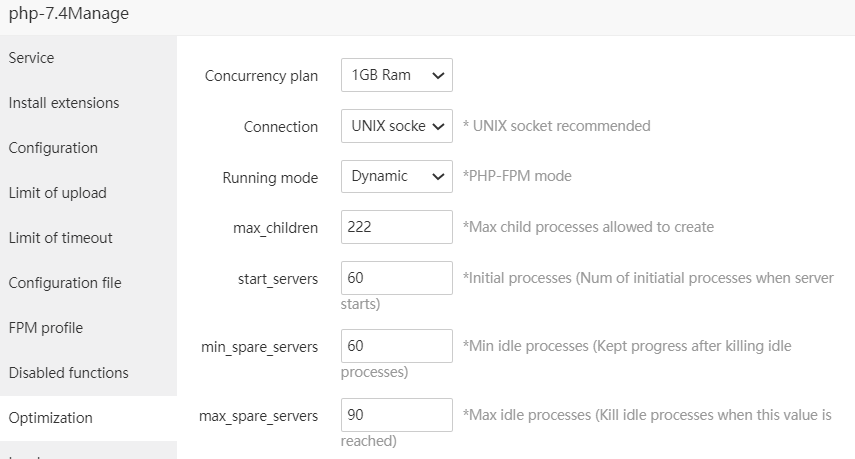The width and height of the screenshot is (855, 459).
Task: Switch to FPM profile section
Action: tap(46, 328)
